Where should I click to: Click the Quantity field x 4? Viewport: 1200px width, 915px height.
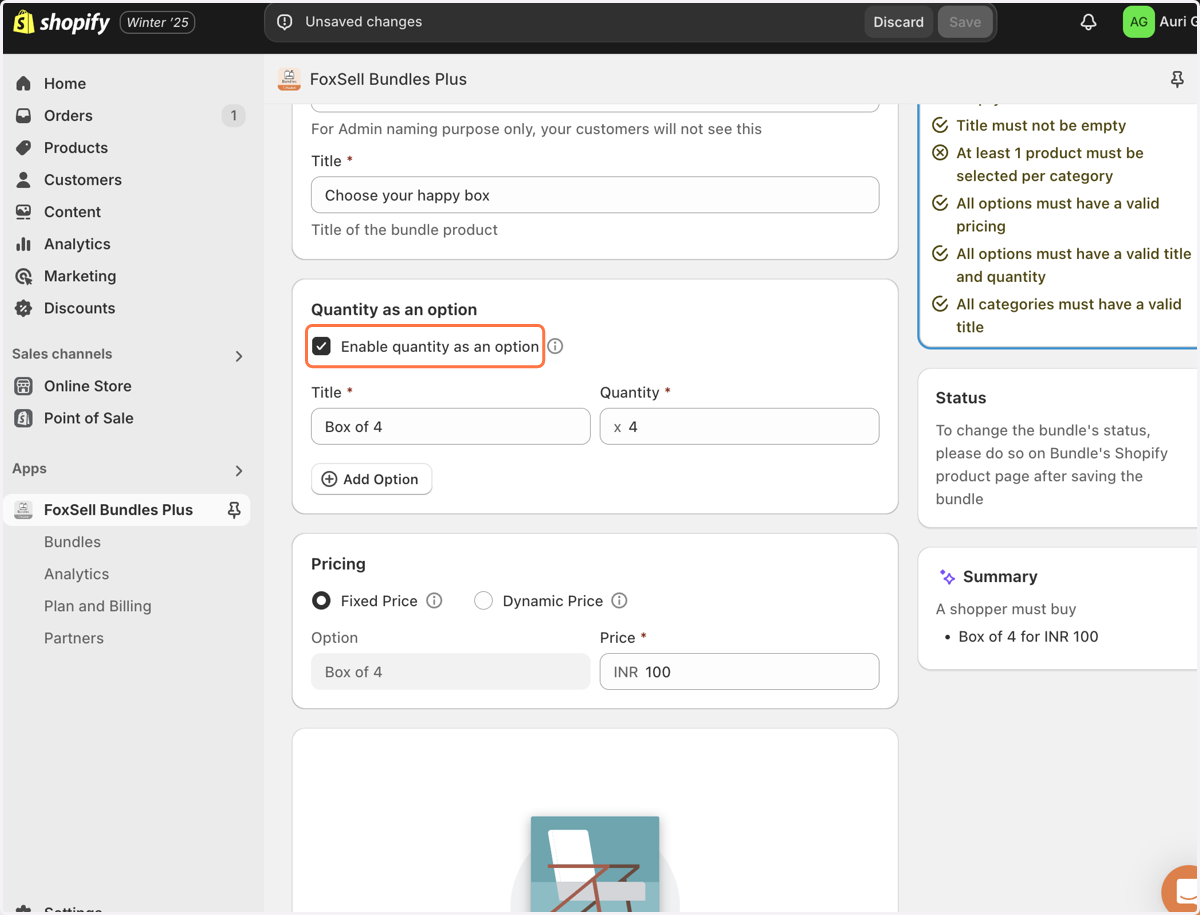pos(740,427)
